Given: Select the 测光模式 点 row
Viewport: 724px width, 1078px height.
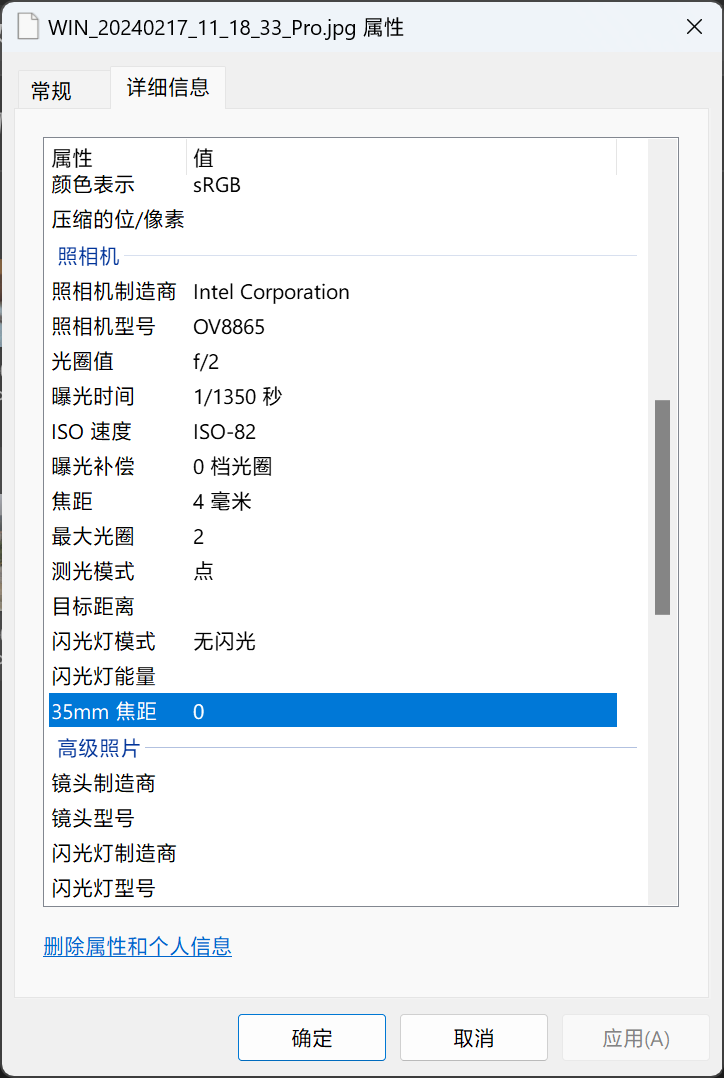Looking at the screenshot, I should [333, 571].
